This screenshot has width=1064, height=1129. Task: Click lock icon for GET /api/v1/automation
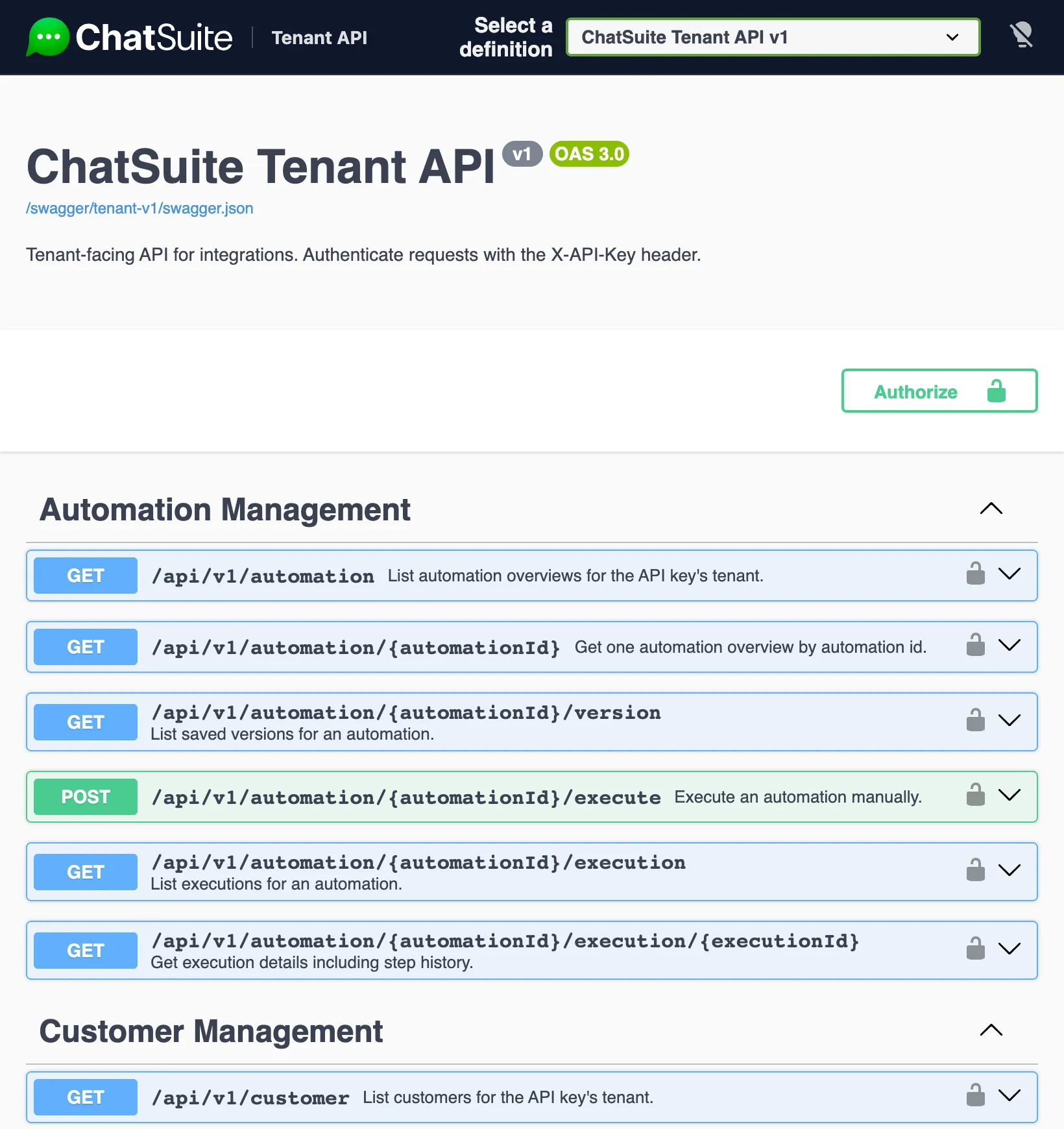[975, 574]
